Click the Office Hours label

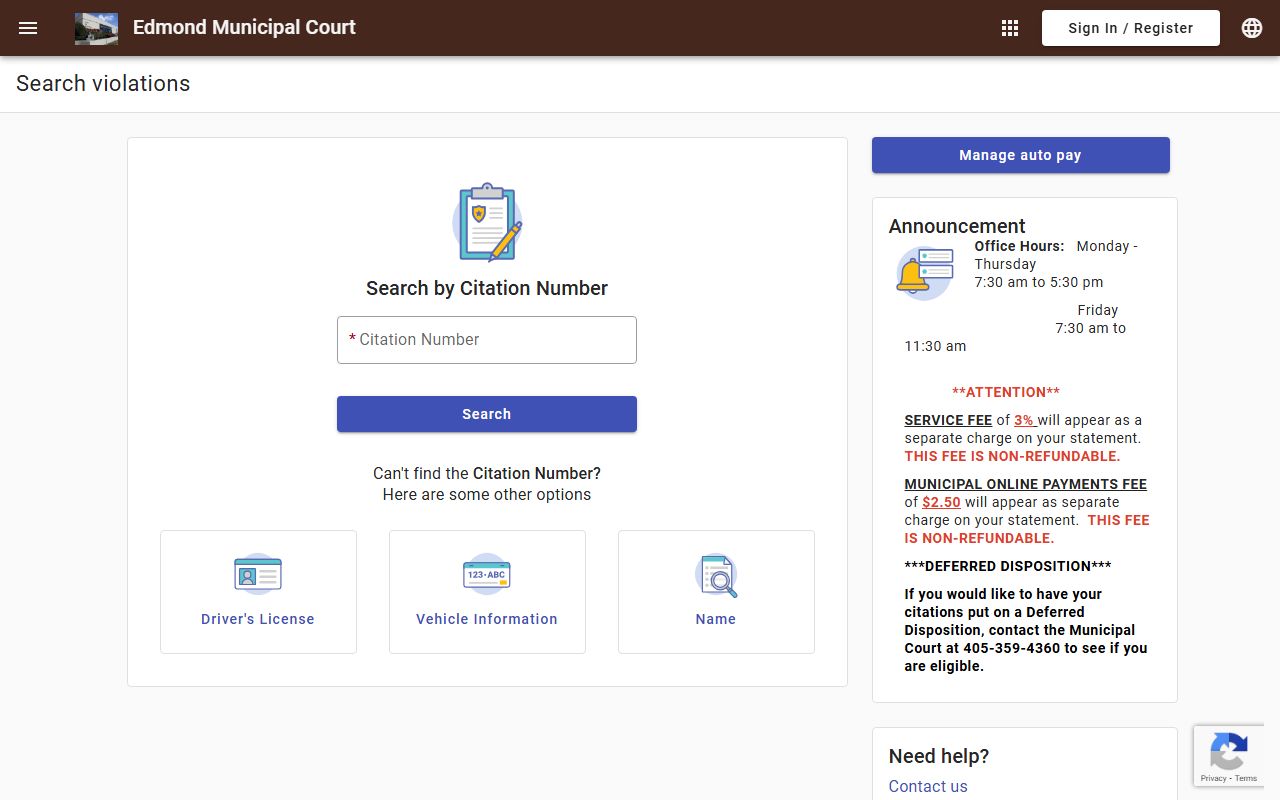(x=1020, y=246)
